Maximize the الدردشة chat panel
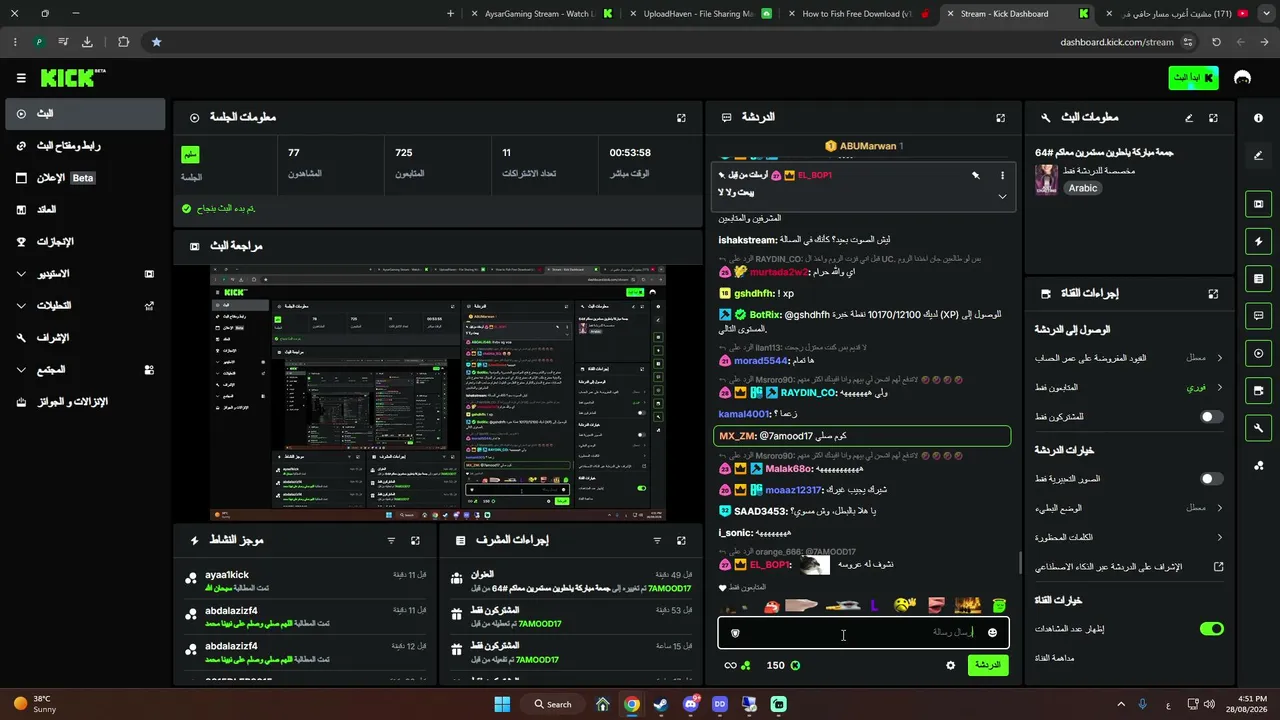 [1000, 118]
